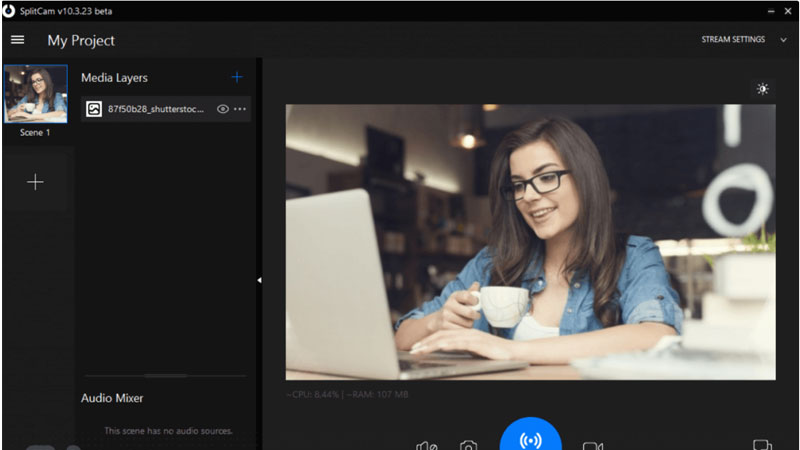
Task: Add a new scene with the plus tile
Action: (35, 182)
